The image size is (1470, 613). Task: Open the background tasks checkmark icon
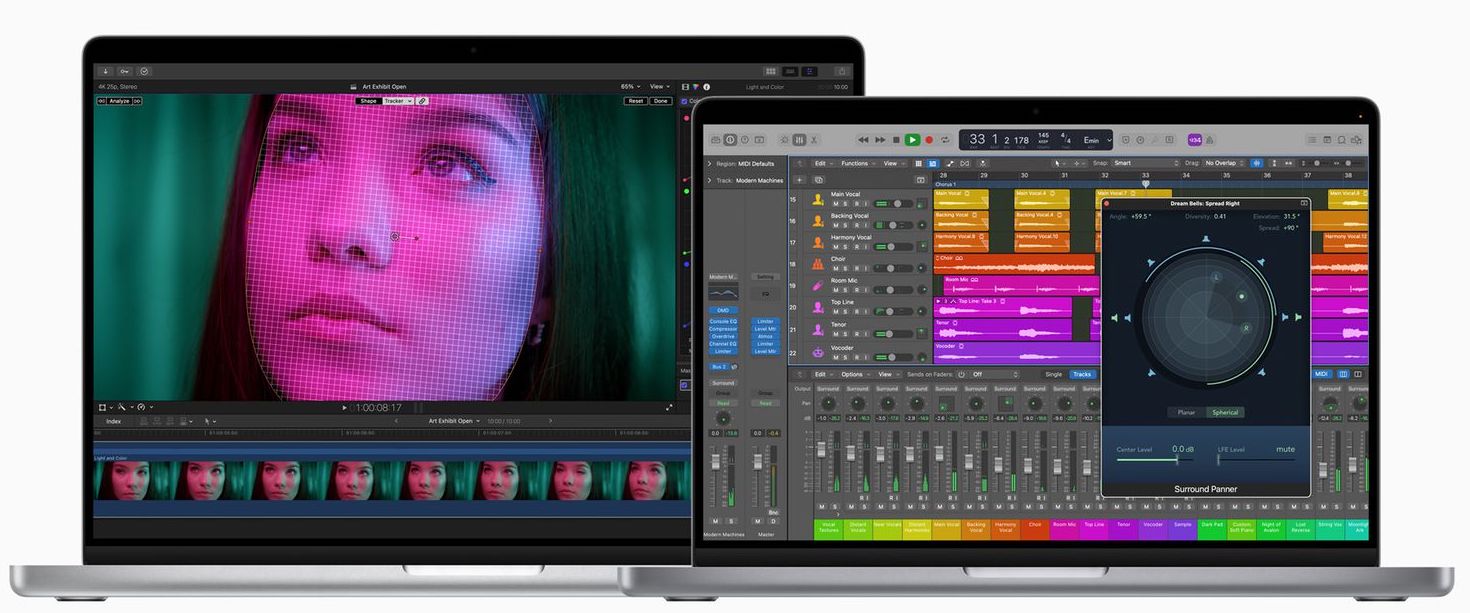tap(144, 71)
